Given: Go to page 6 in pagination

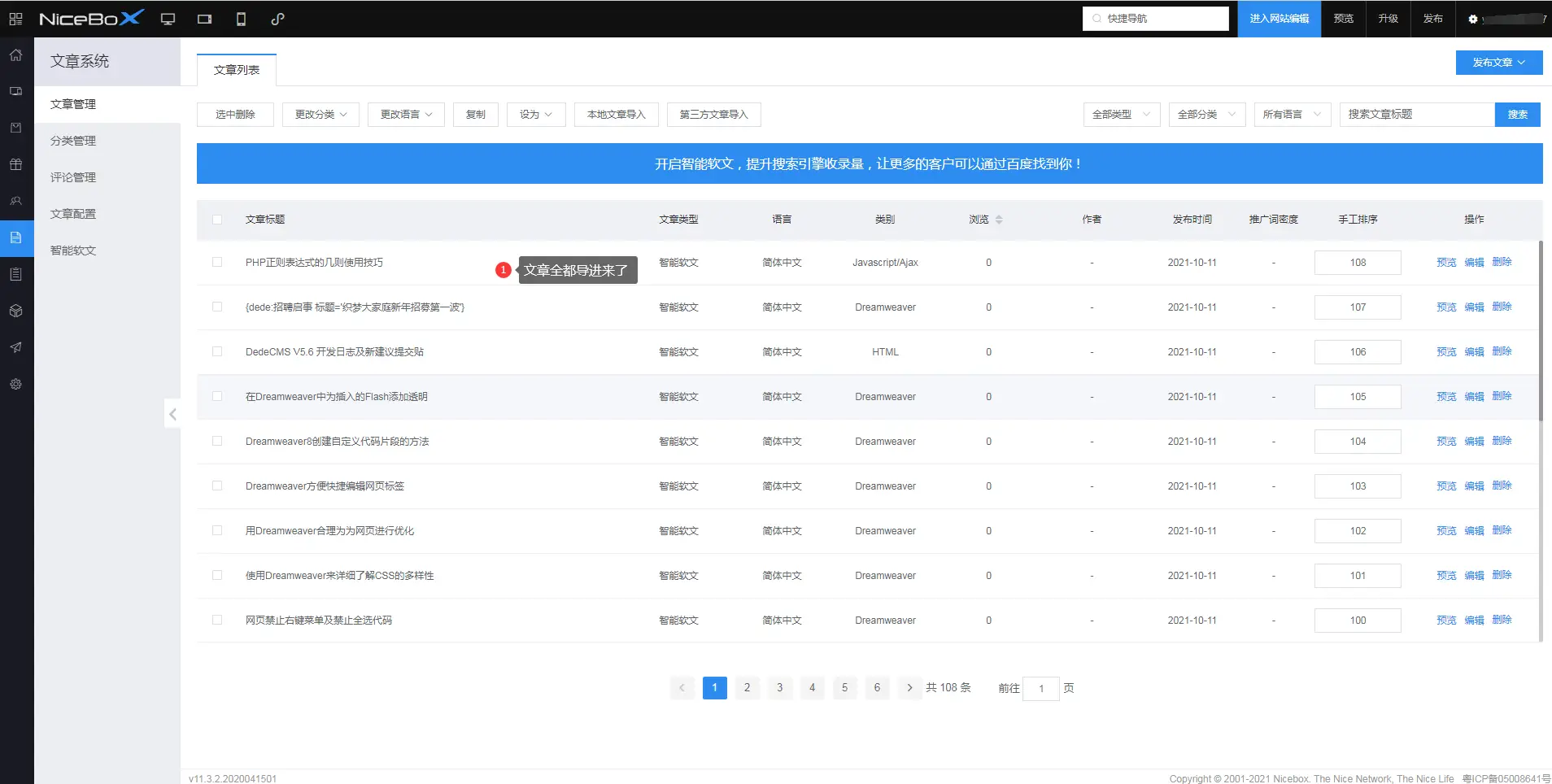Looking at the screenshot, I should pyautogui.click(x=877, y=688).
